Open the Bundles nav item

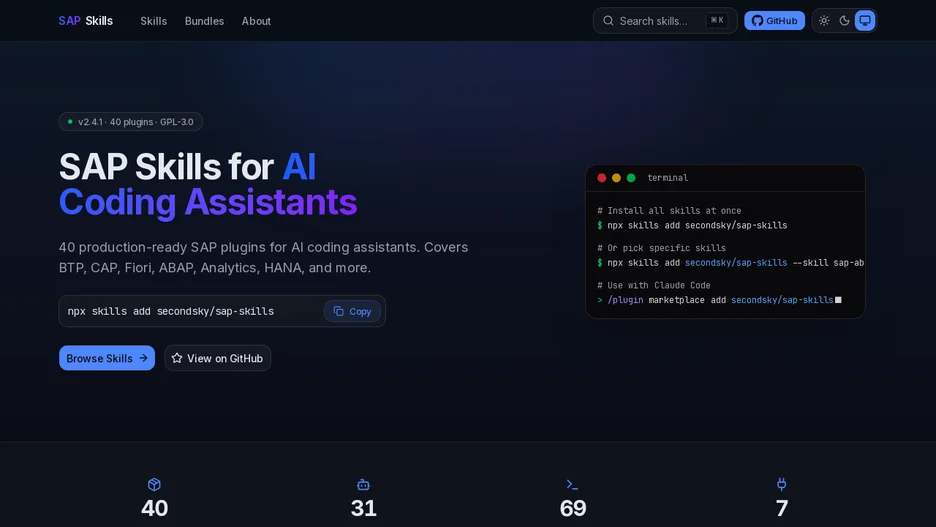coord(204,21)
